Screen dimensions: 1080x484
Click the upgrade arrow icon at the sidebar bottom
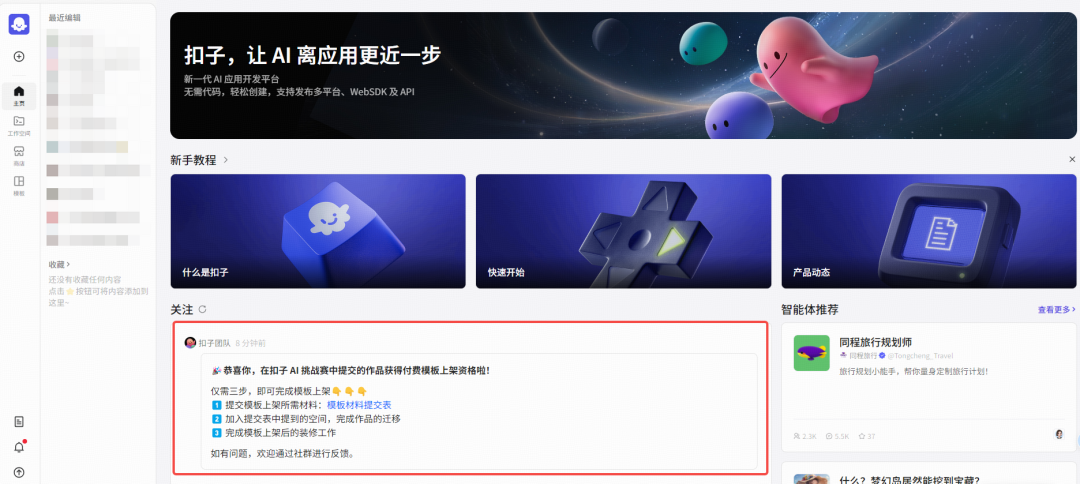tap(19, 472)
